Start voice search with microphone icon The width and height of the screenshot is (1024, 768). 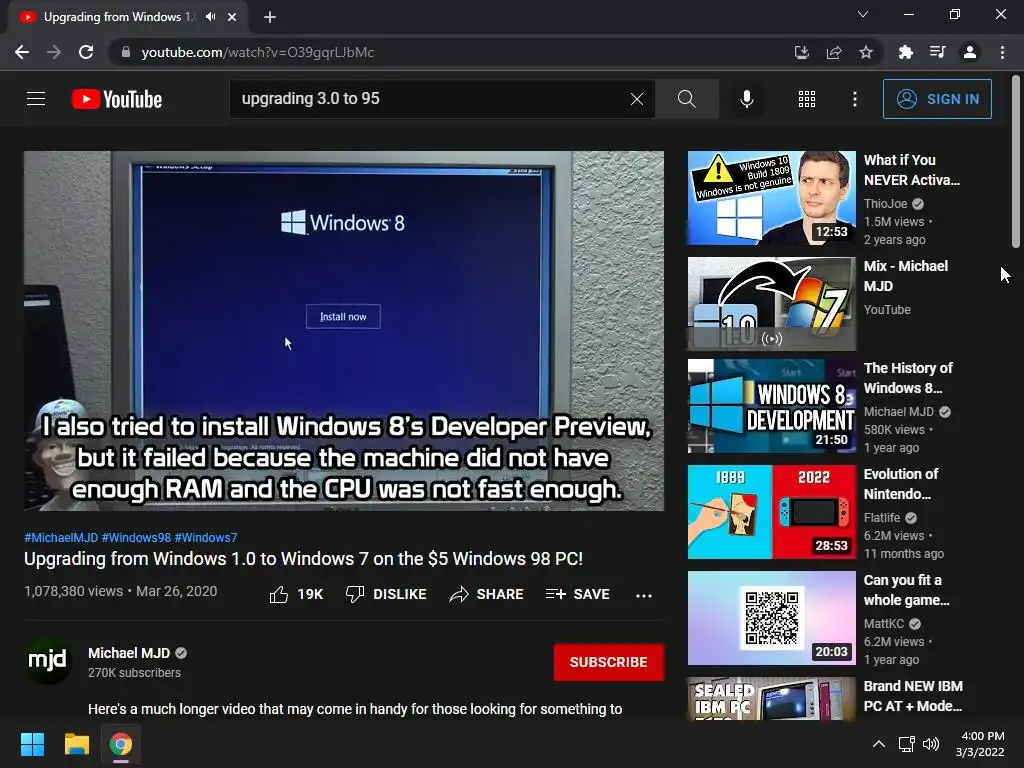[x=746, y=99]
